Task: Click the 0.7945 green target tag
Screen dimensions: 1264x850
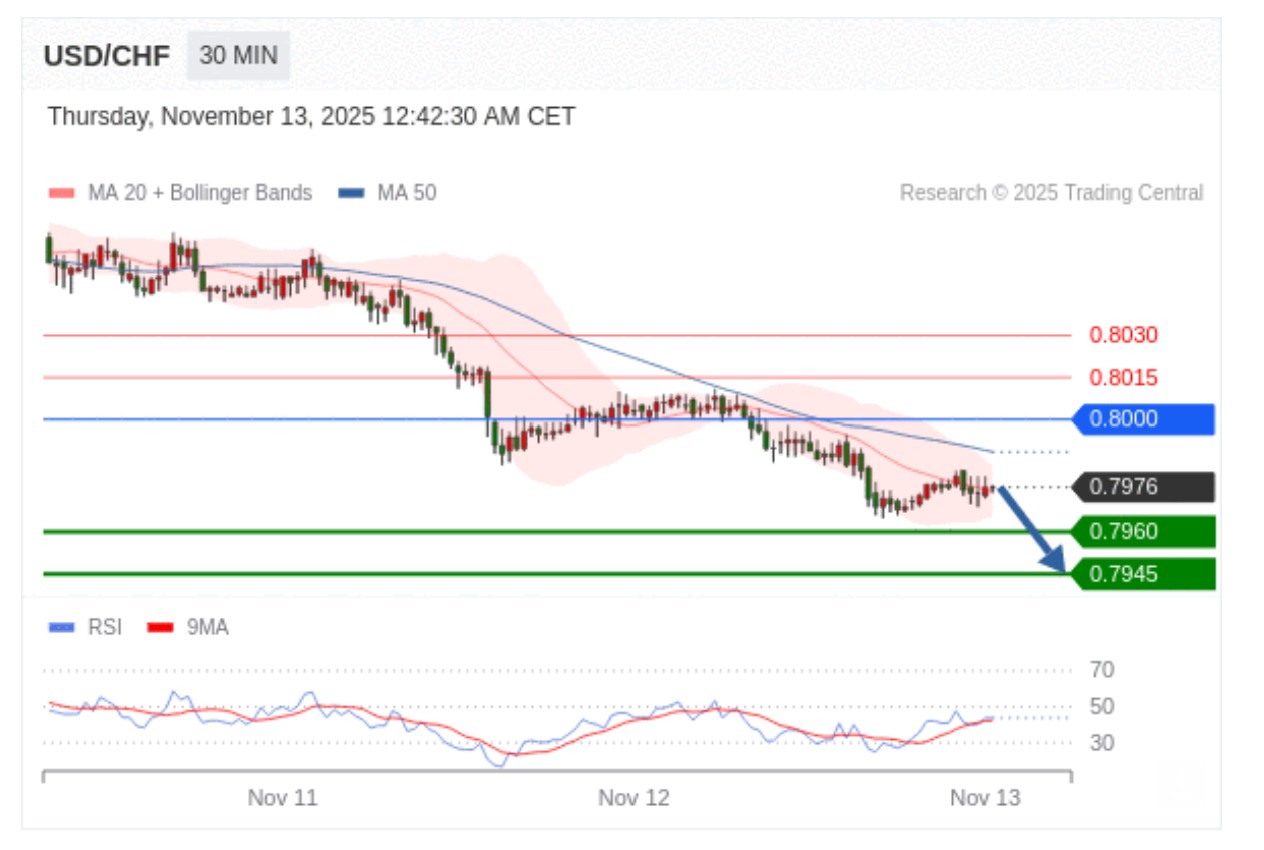Action: click(x=1143, y=574)
